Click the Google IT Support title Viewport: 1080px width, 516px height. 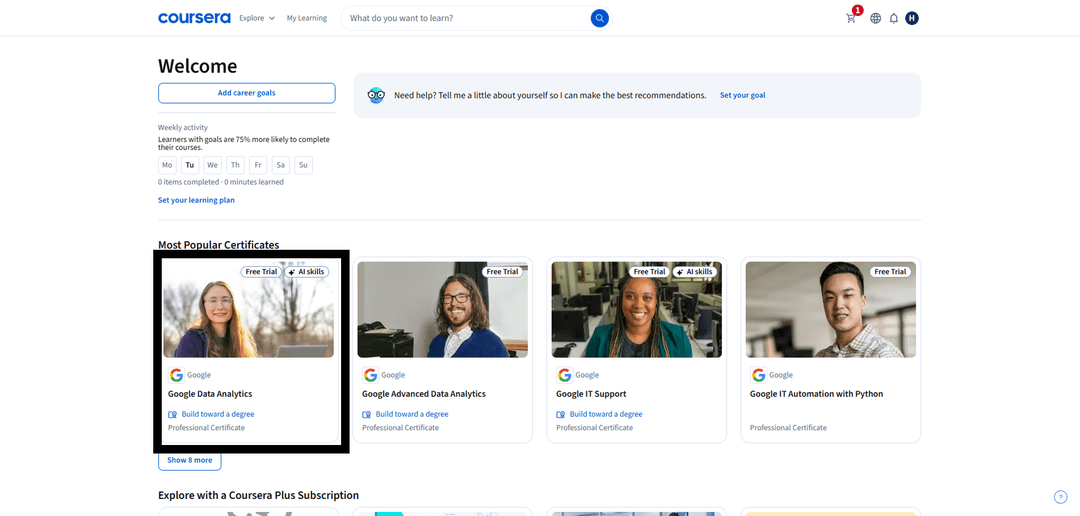[591, 394]
